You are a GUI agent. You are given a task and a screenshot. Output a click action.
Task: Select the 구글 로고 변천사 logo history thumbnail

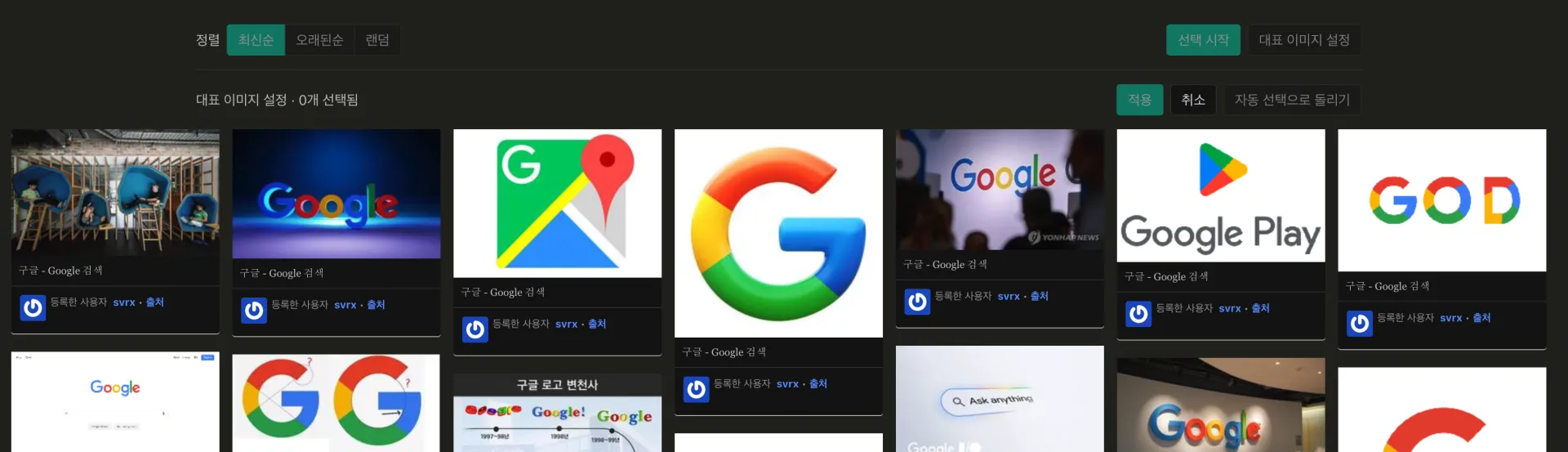(x=558, y=413)
